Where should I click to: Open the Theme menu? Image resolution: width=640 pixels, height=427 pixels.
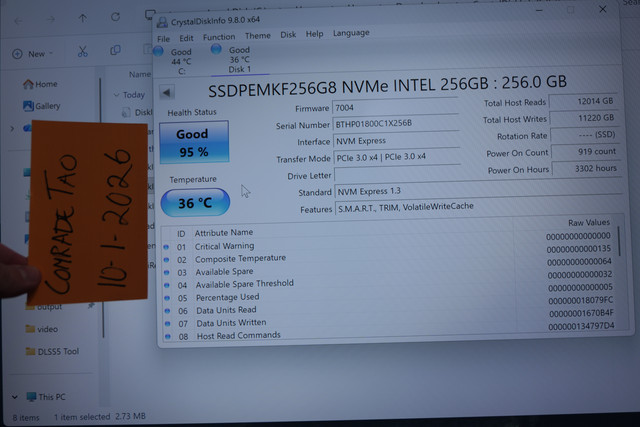pyautogui.click(x=258, y=36)
